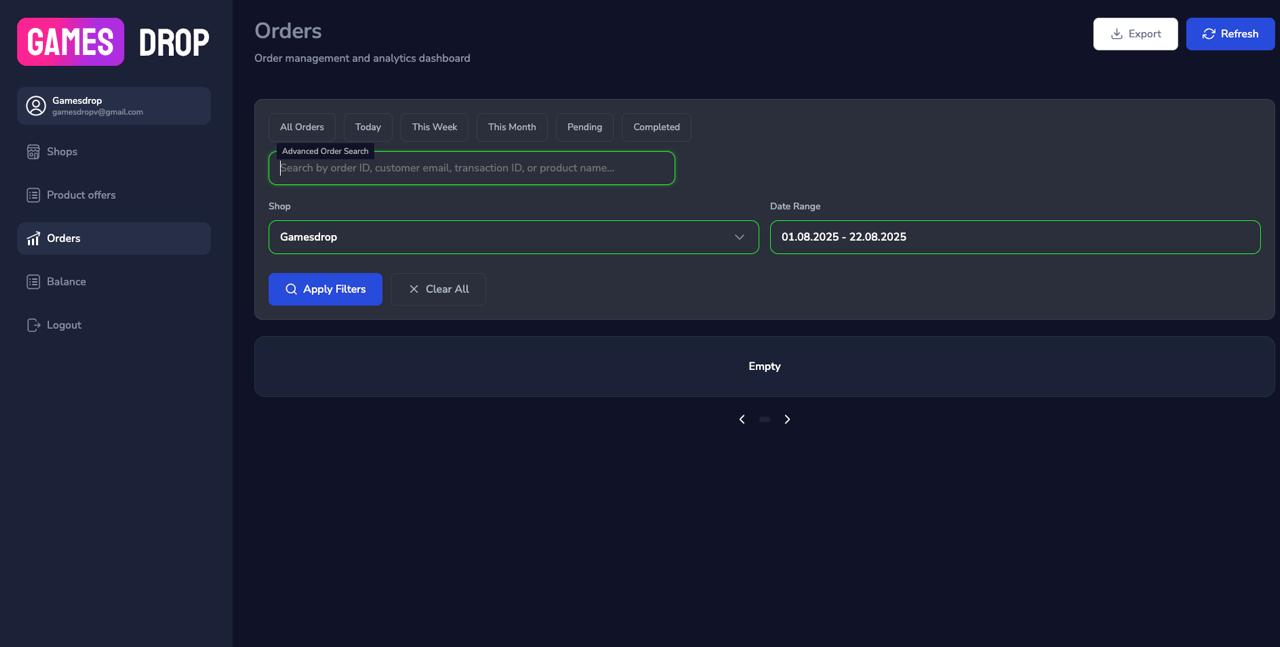The height and width of the screenshot is (647, 1280).
Task: Click the Product offers list icon
Action: point(33,195)
